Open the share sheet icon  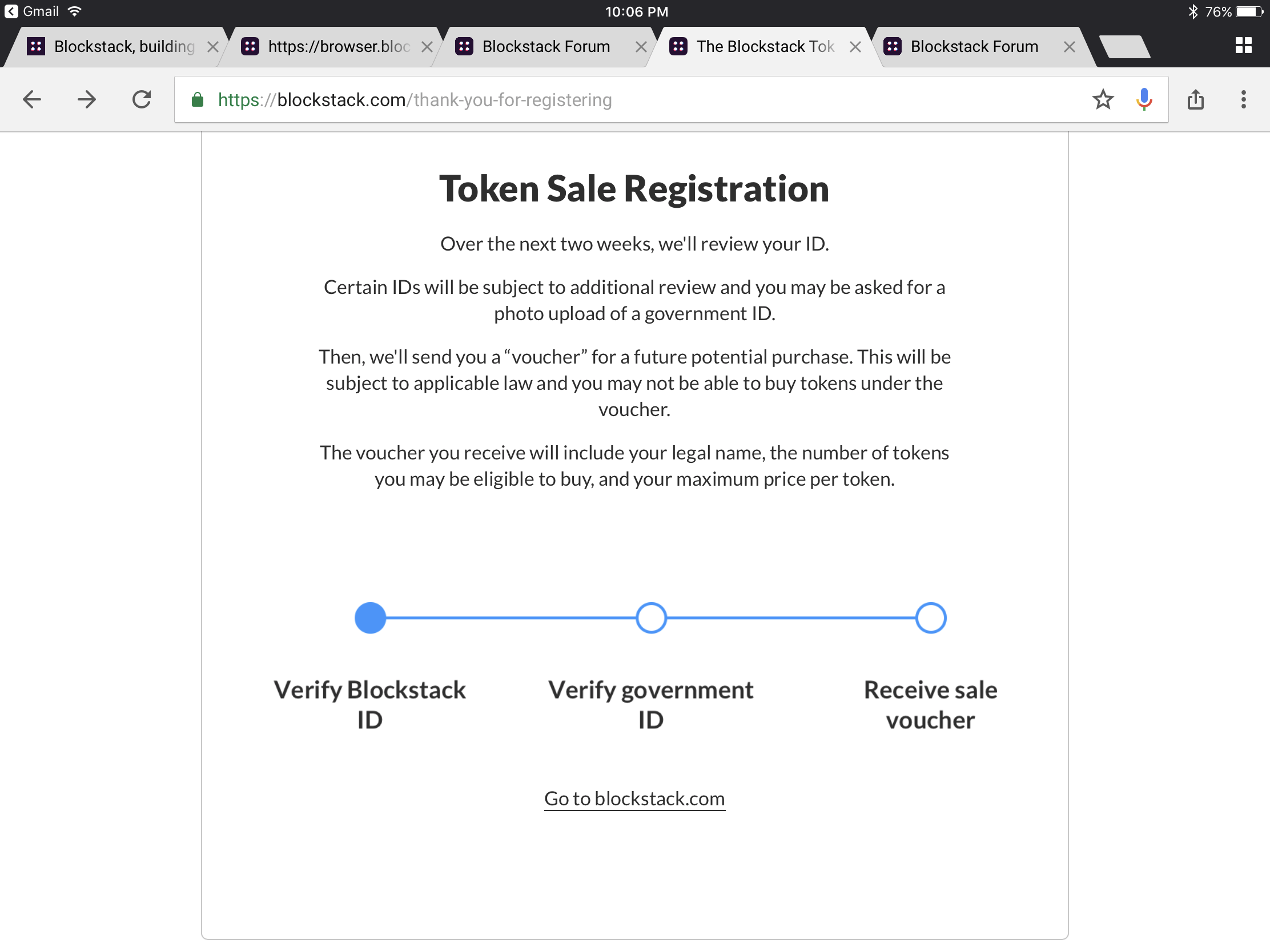tap(1195, 100)
